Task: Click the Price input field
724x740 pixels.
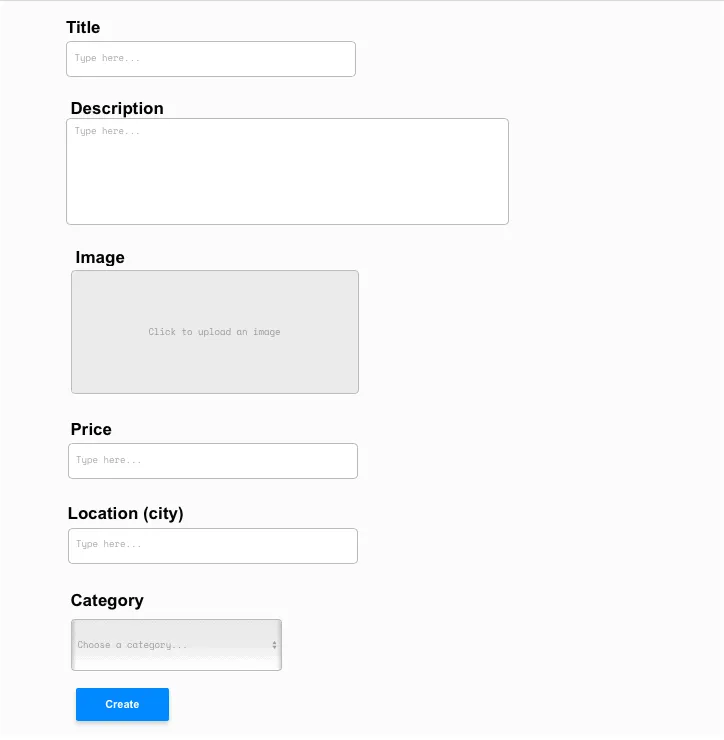Action: [212, 461]
